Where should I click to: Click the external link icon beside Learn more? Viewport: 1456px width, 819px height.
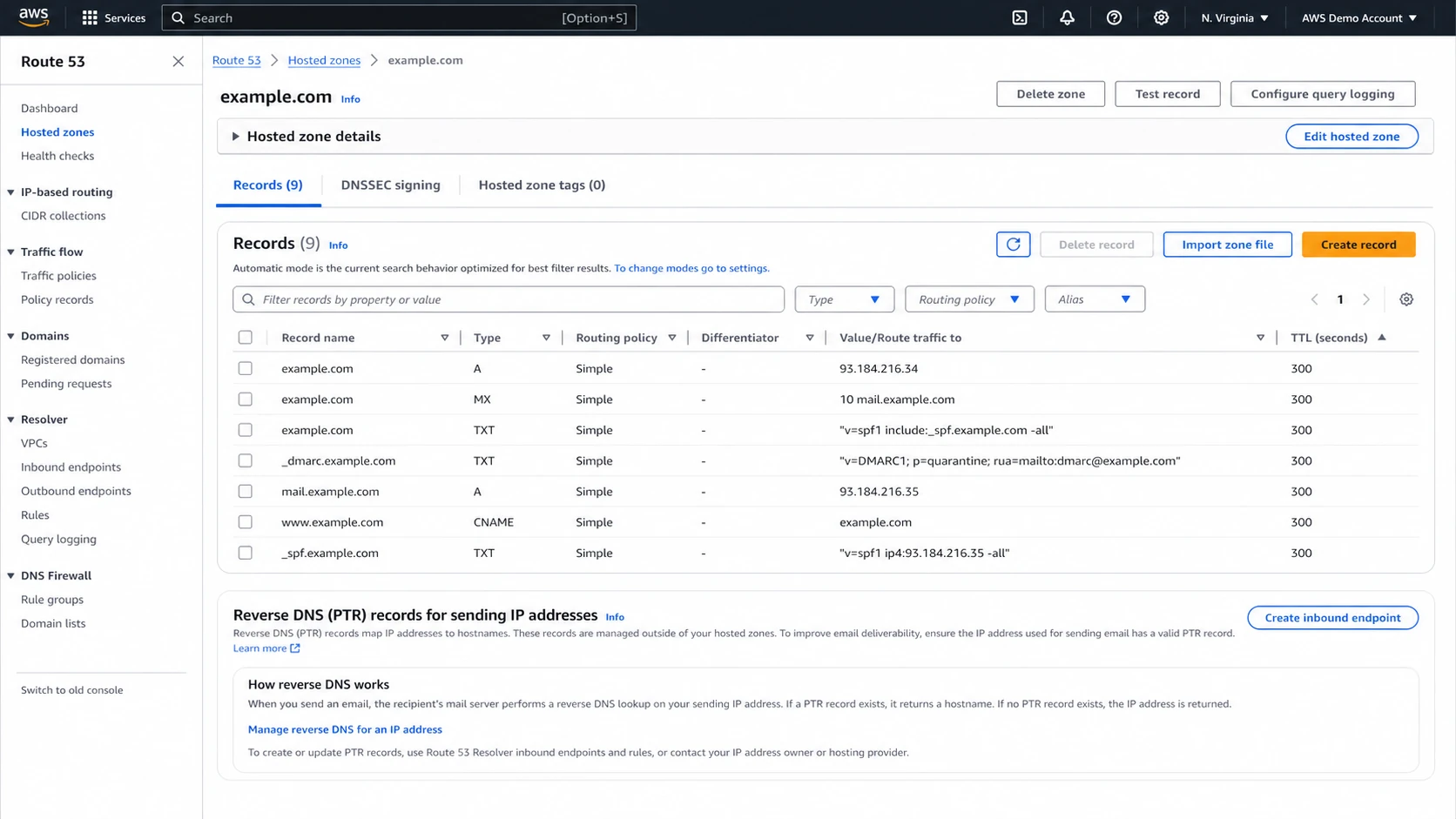click(x=295, y=648)
